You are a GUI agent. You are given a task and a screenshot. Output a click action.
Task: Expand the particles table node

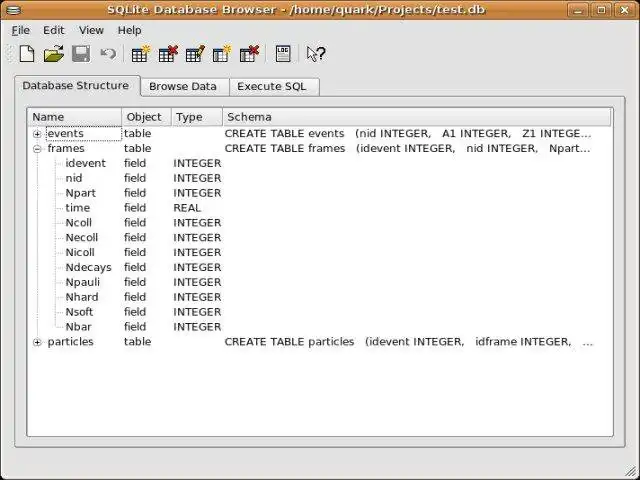pos(37,342)
